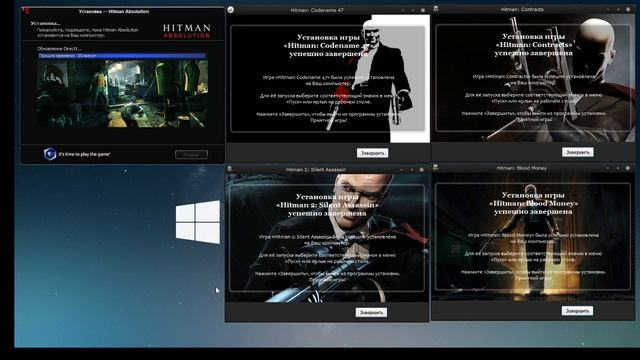Minimize the Hitman 2: Silent Assassin window
The image size is (640, 360).
402,169
